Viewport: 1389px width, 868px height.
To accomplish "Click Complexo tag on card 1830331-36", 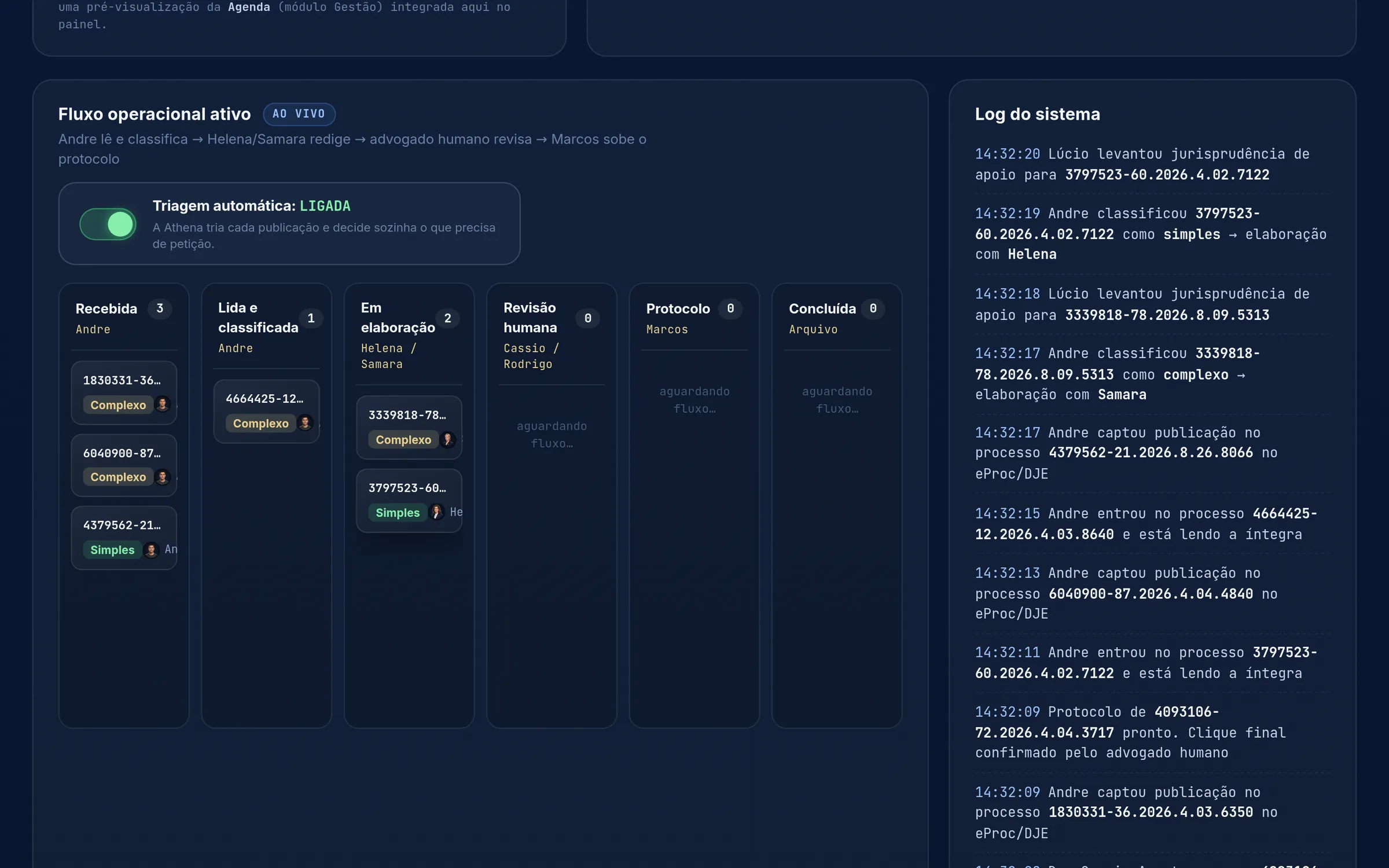I will click(118, 404).
